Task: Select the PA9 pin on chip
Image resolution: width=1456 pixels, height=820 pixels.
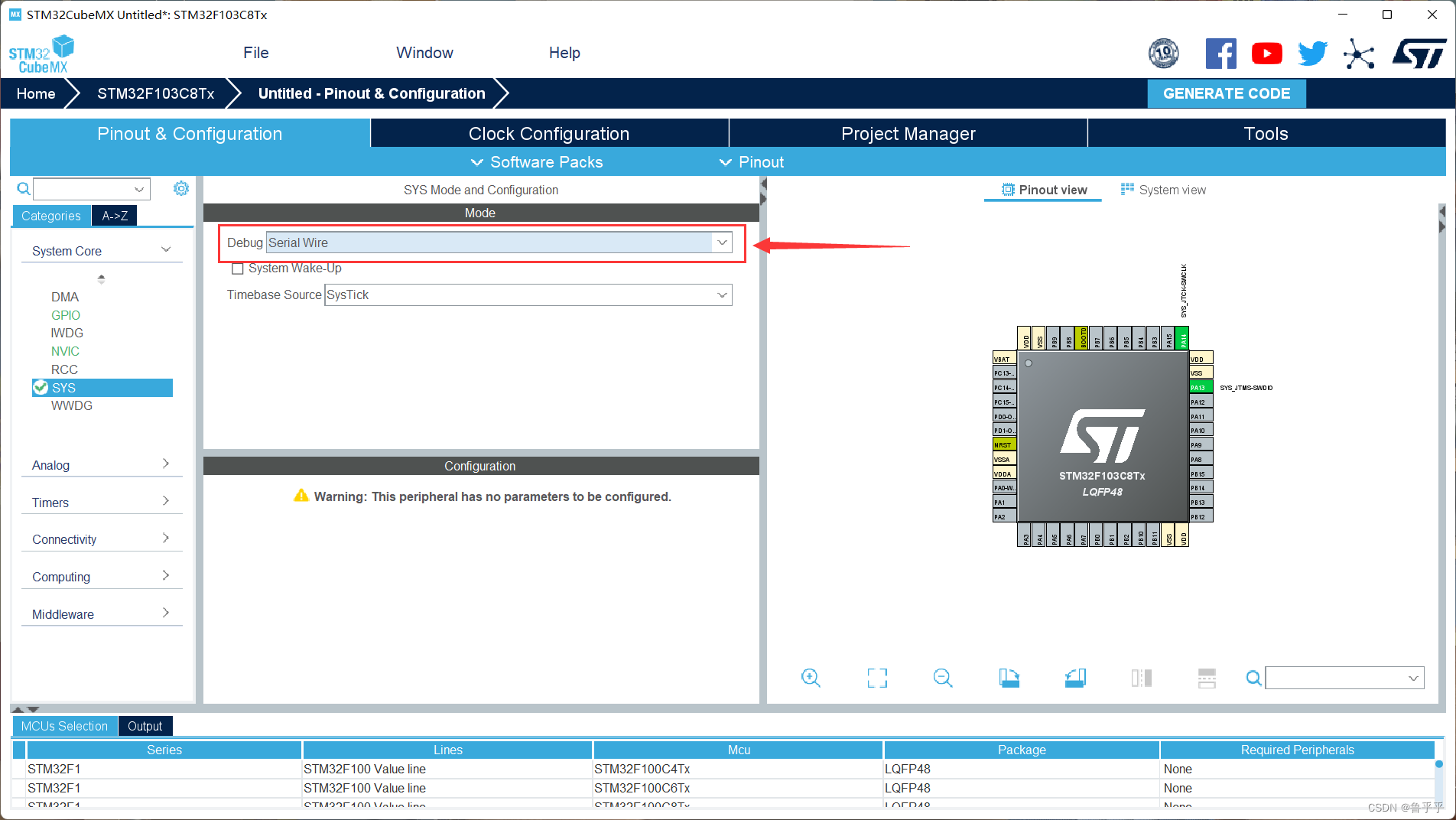Action: pos(1201,444)
